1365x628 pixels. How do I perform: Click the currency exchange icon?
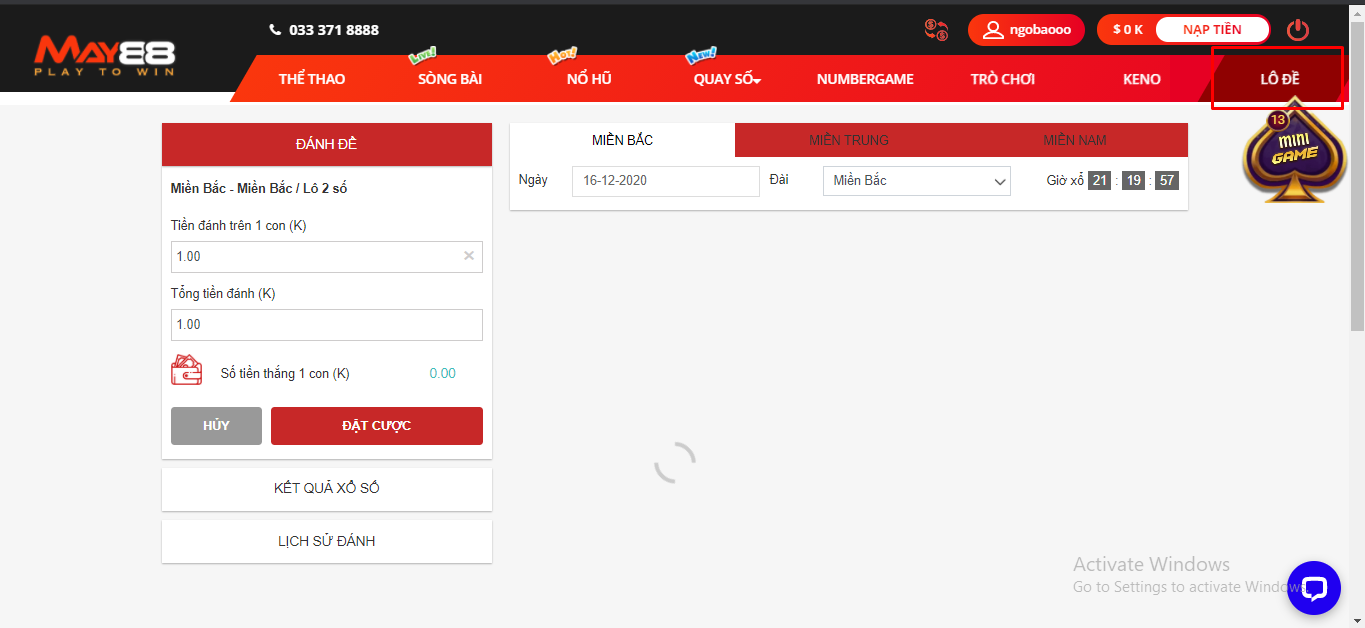tap(936, 30)
